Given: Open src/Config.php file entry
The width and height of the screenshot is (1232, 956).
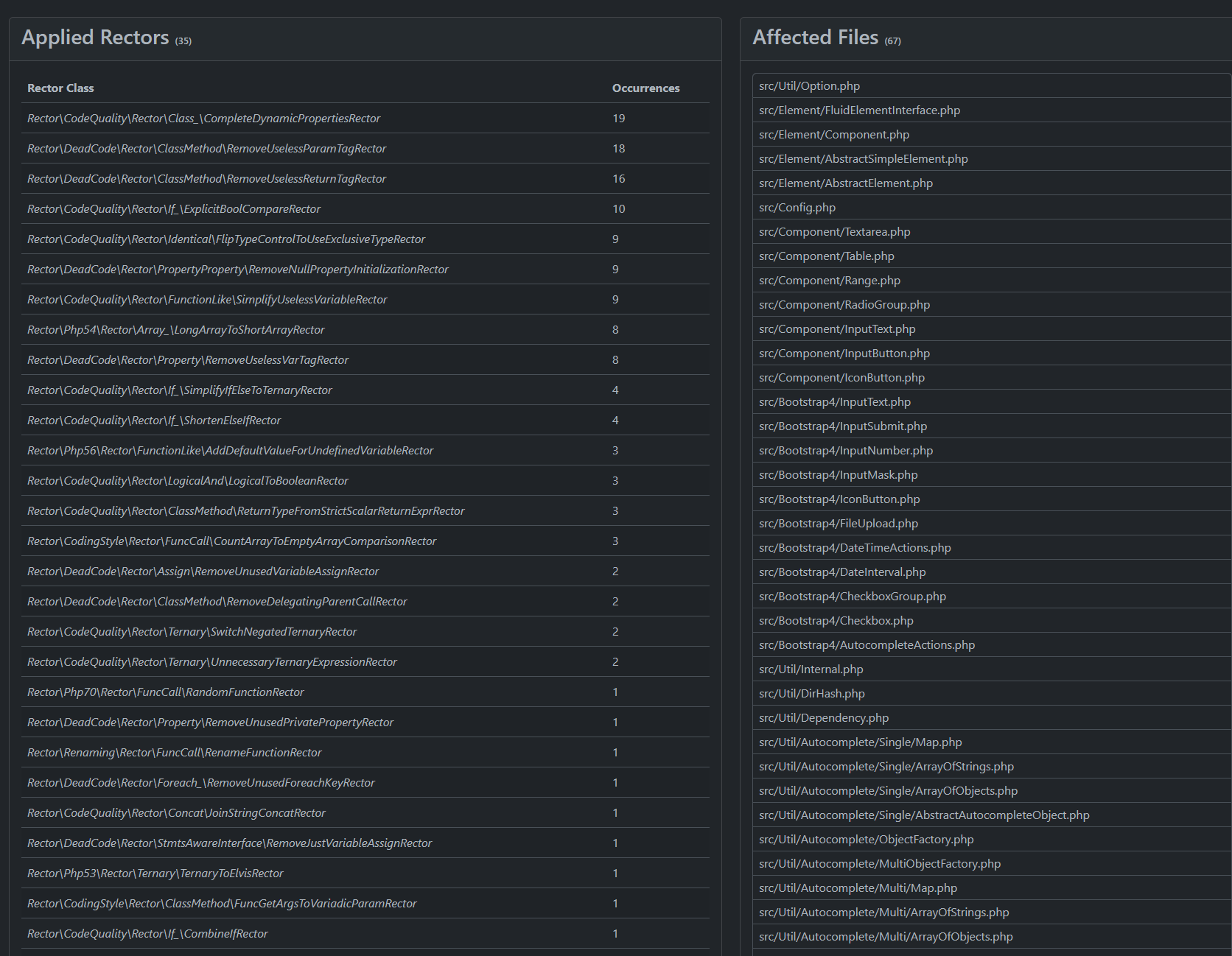Looking at the screenshot, I should click(x=992, y=207).
